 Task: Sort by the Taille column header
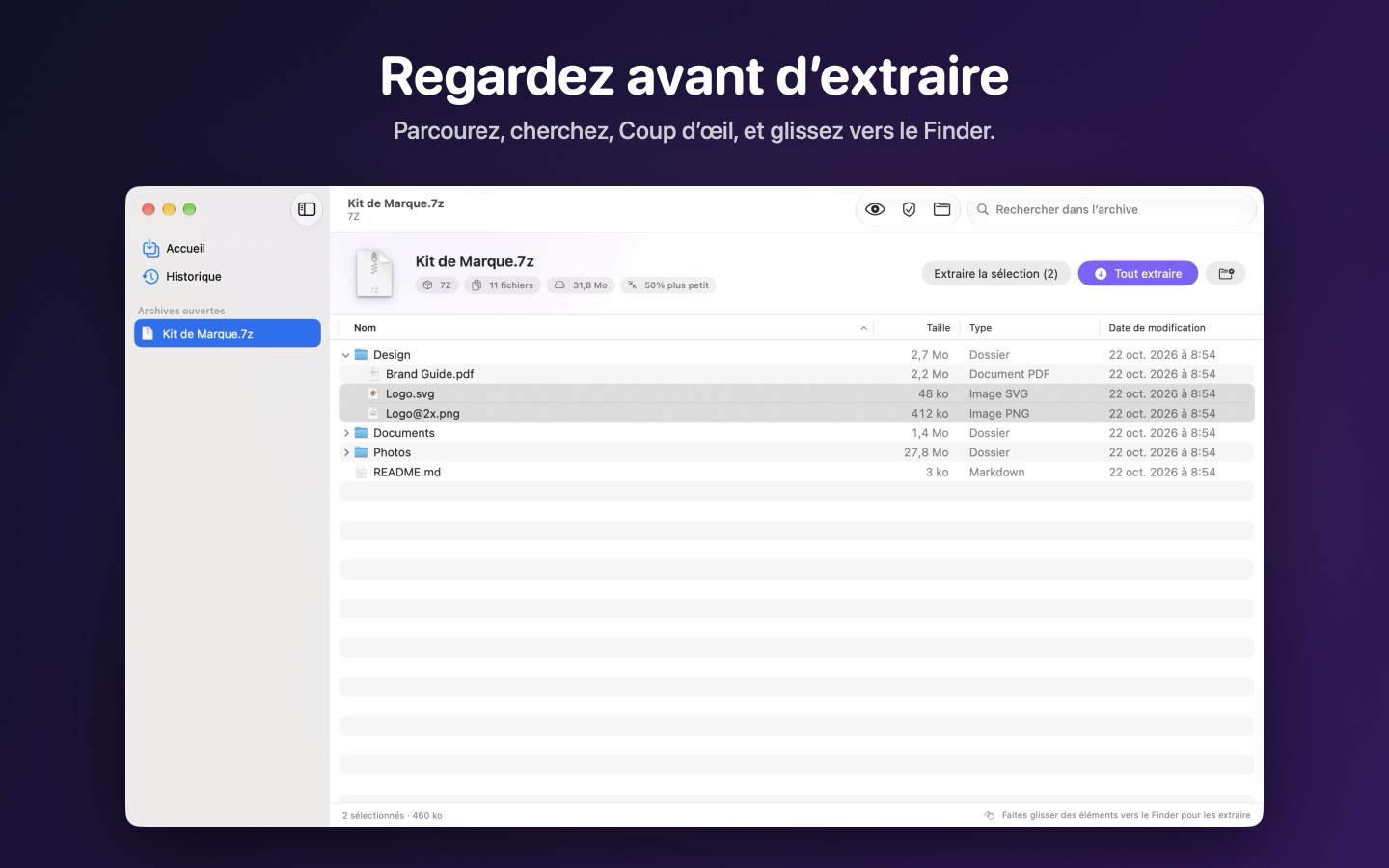(938, 328)
